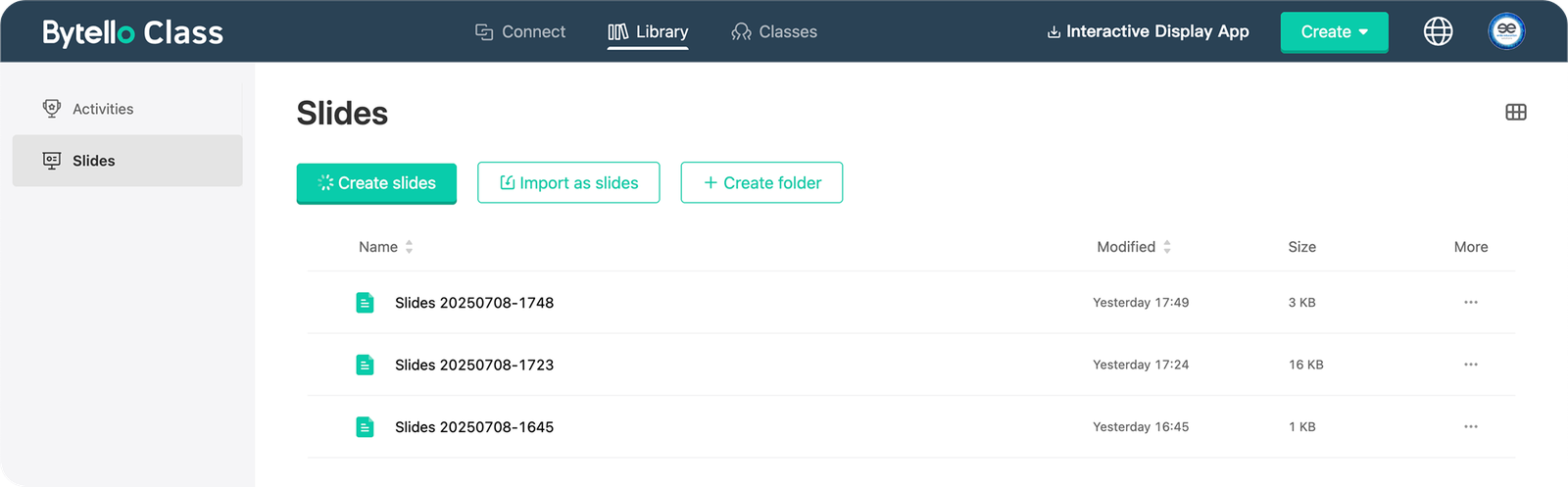Open more options for Slides 20250708-1723
This screenshot has width=1568, height=487.
pos(1470,365)
